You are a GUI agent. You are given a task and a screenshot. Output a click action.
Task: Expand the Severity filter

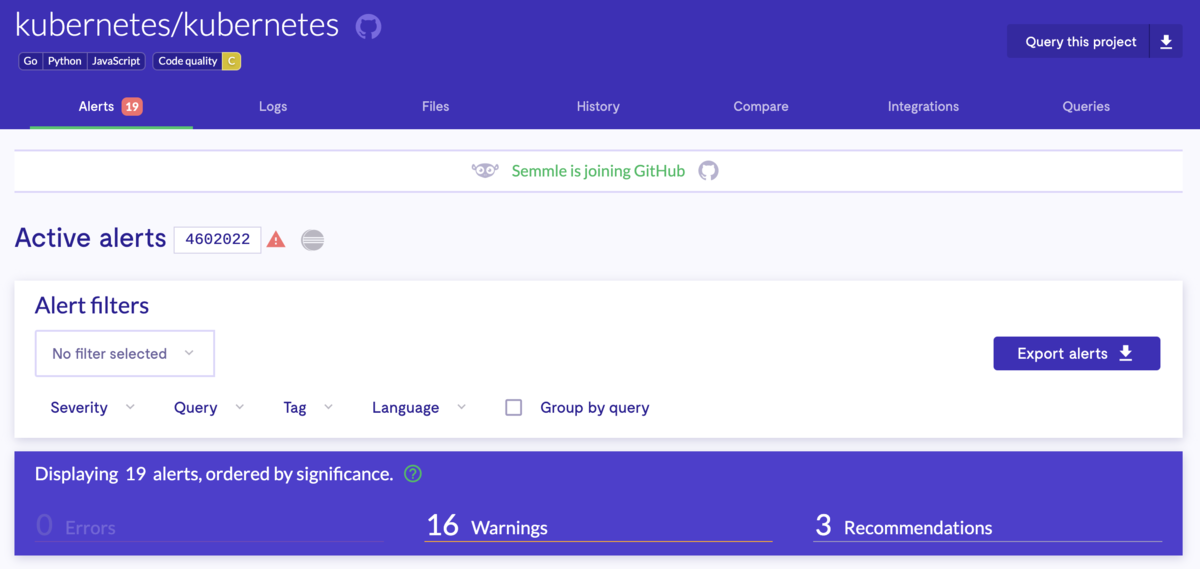coord(92,407)
